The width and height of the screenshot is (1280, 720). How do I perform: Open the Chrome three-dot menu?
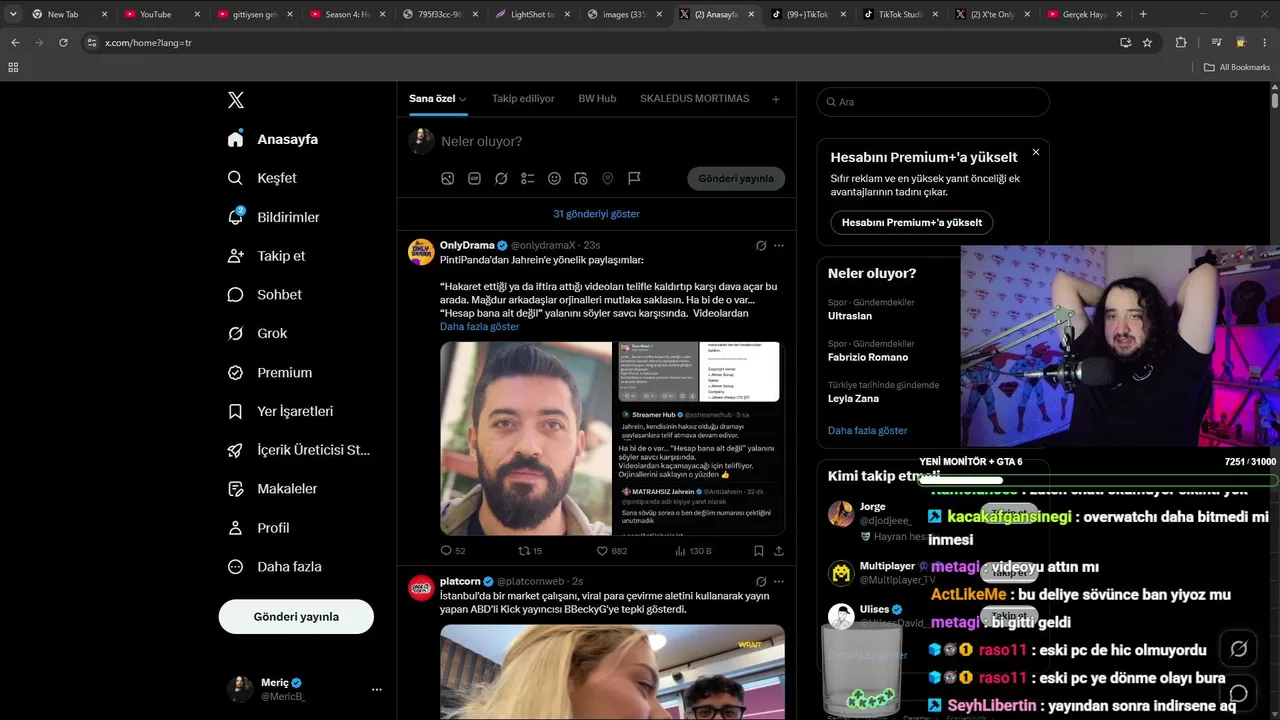pos(1266,43)
